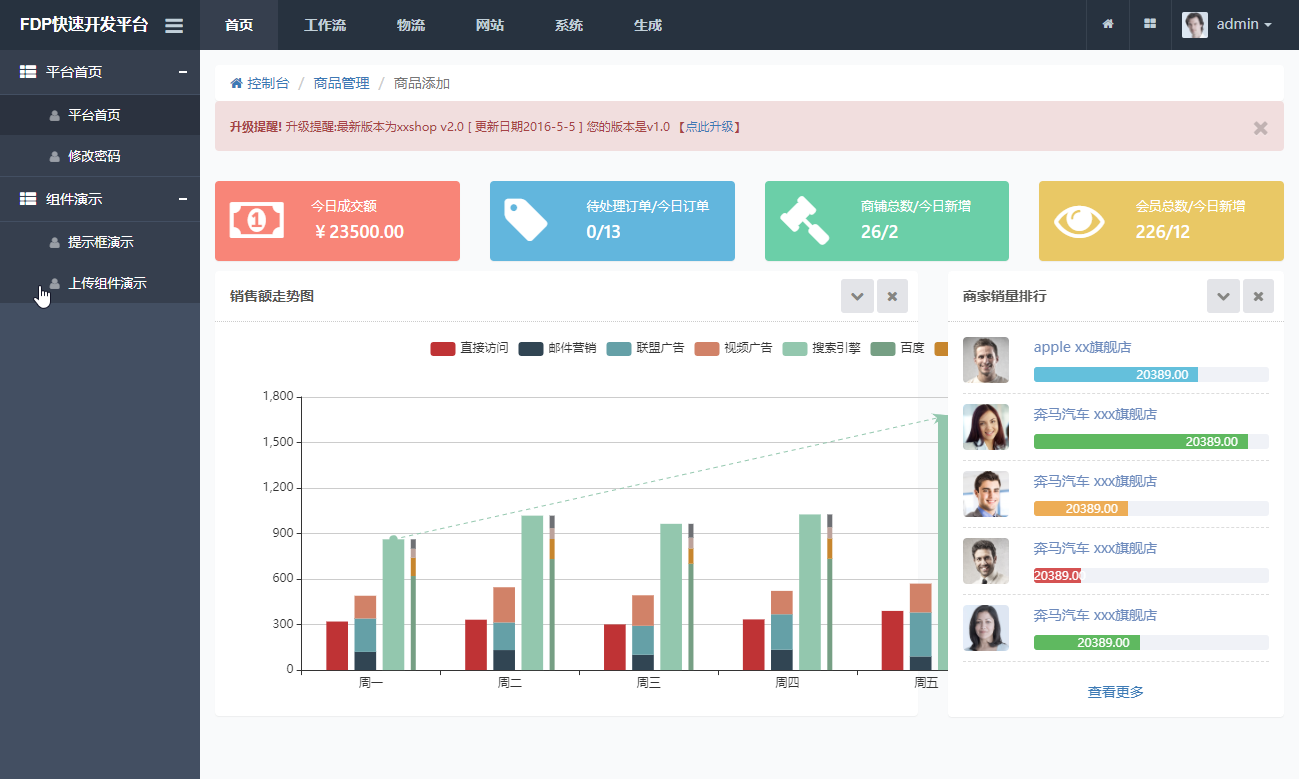This screenshot has width=1299, height=779.
Task: Click the gavel icon on 商铺总数 card
Action: click(x=805, y=220)
